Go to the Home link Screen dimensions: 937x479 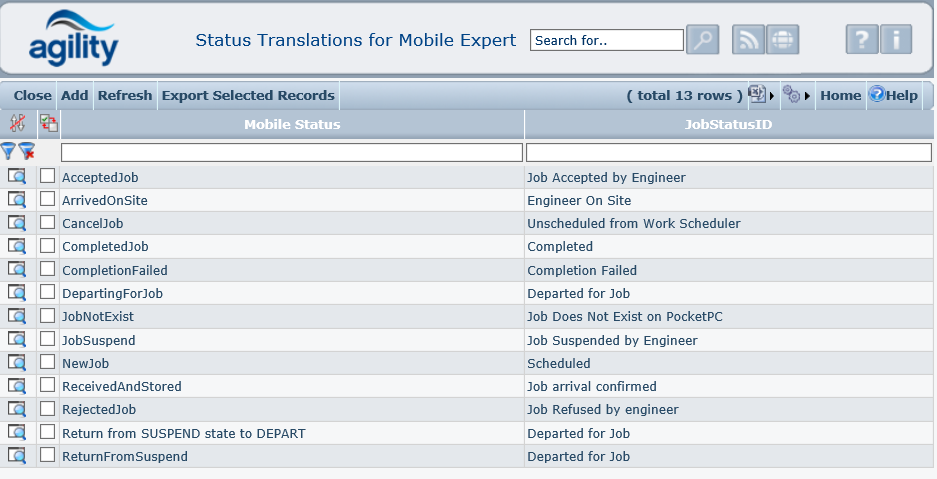(x=840, y=95)
